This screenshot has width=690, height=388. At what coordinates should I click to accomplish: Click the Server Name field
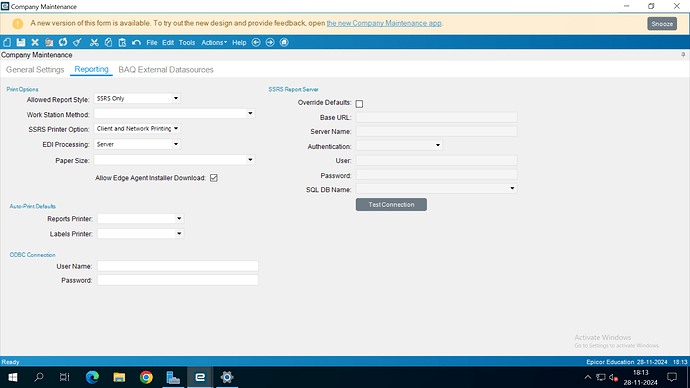point(437,132)
